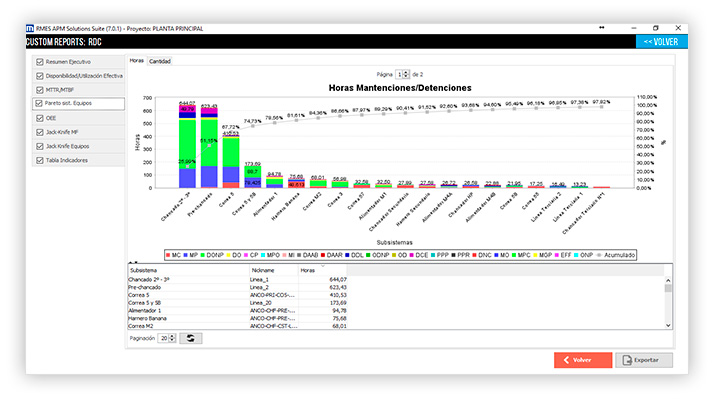Sort table by Horas column header
The image size is (716, 399).
[x=322, y=270]
